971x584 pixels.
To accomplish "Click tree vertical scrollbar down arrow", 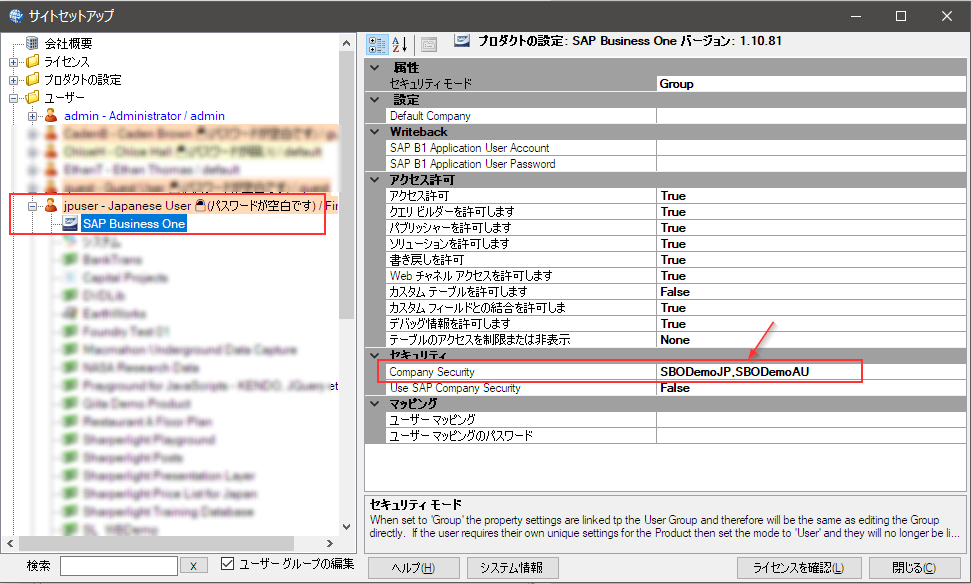I will coord(346,527).
